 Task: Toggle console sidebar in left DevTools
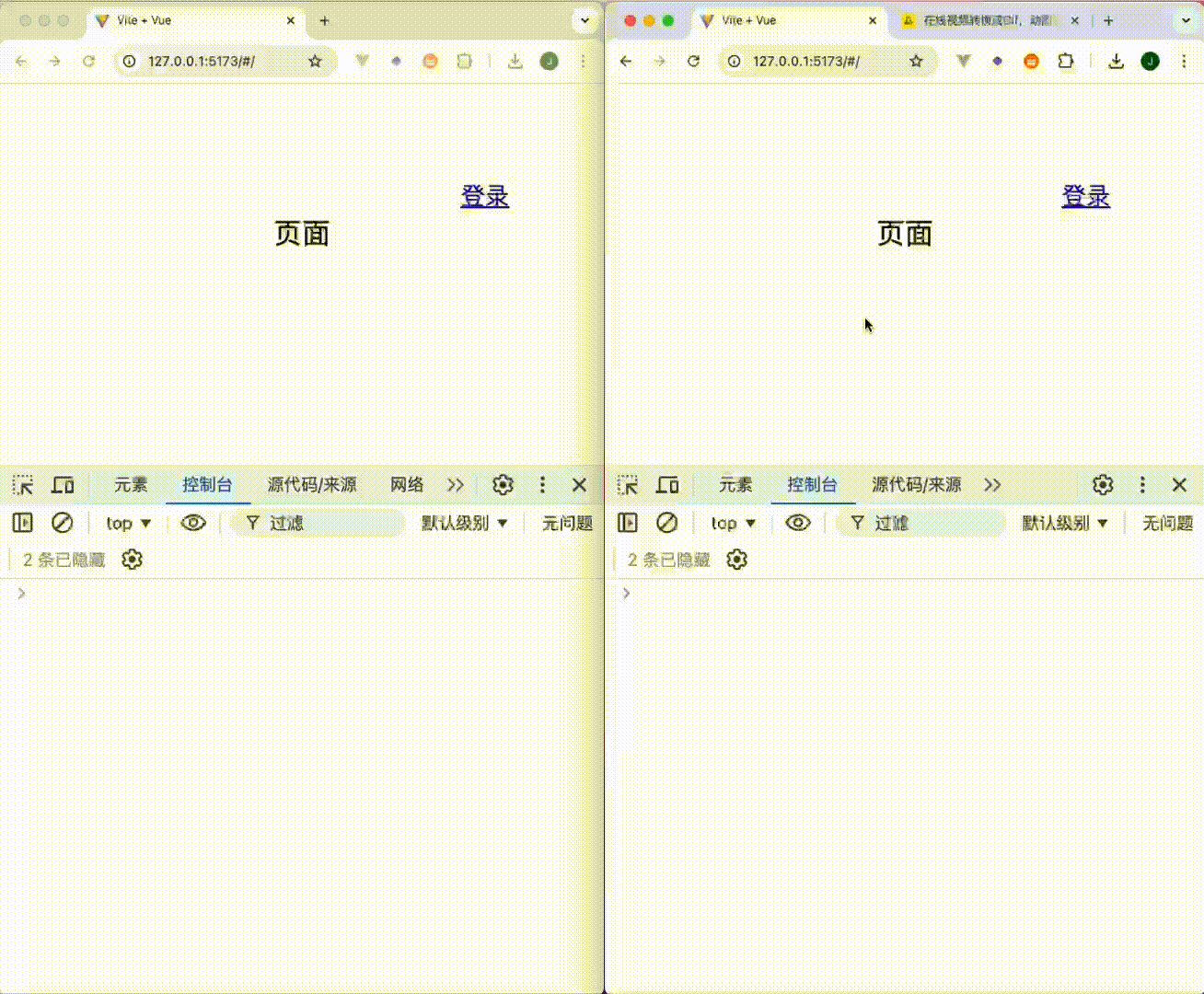(23, 523)
